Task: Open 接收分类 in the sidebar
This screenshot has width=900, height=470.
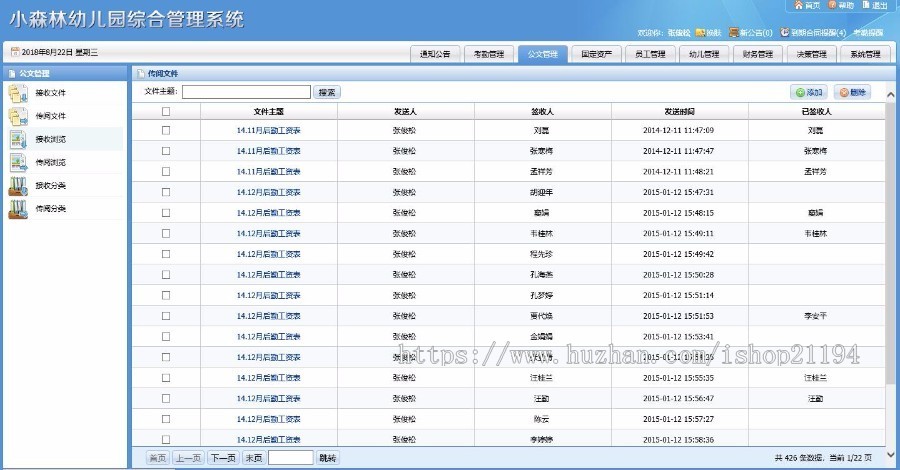Action: tap(51, 185)
